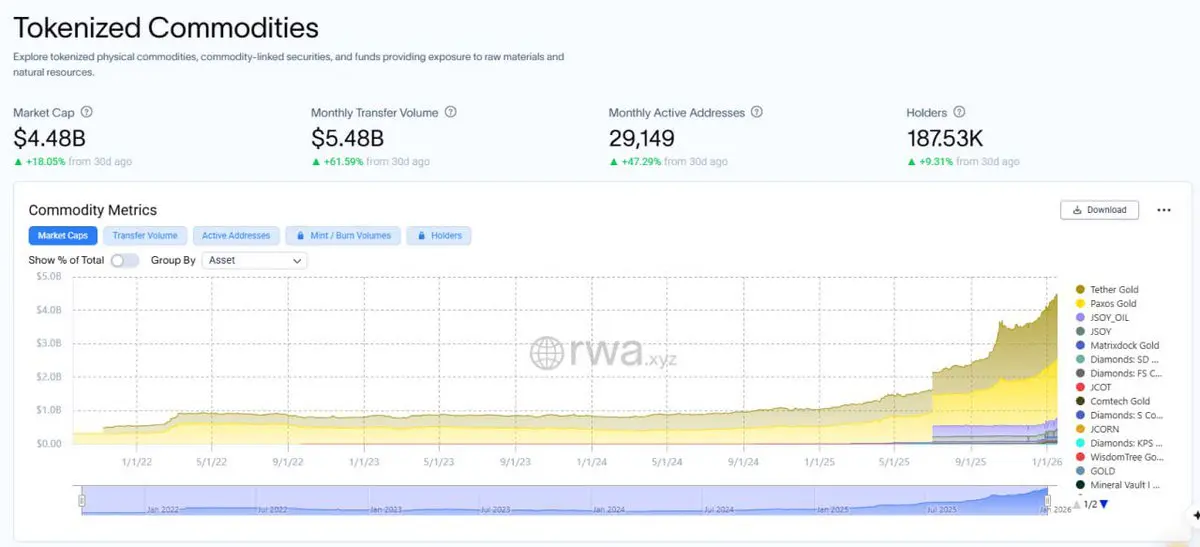The height and width of the screenshot is (547, 1200).
Task: Click the Diamonds: SD legend entry
Action: coord(1117,360)
